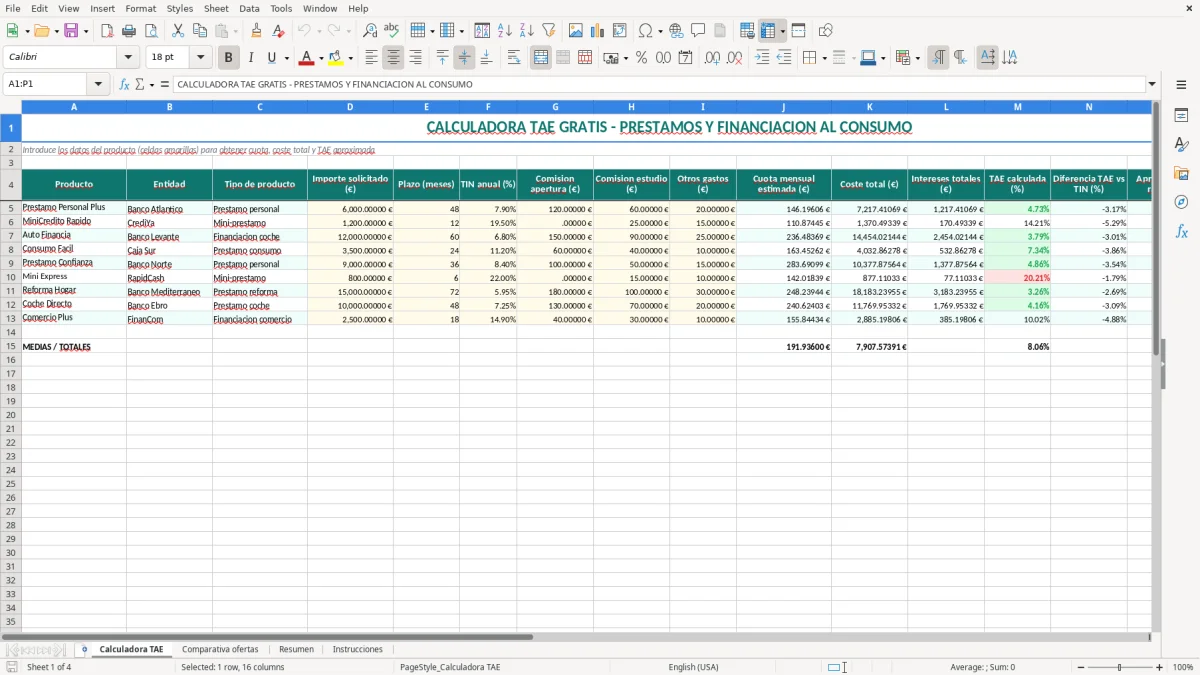1200x675 pixels.
Task: Click Format as Date icon
Action: coord(686,58)
